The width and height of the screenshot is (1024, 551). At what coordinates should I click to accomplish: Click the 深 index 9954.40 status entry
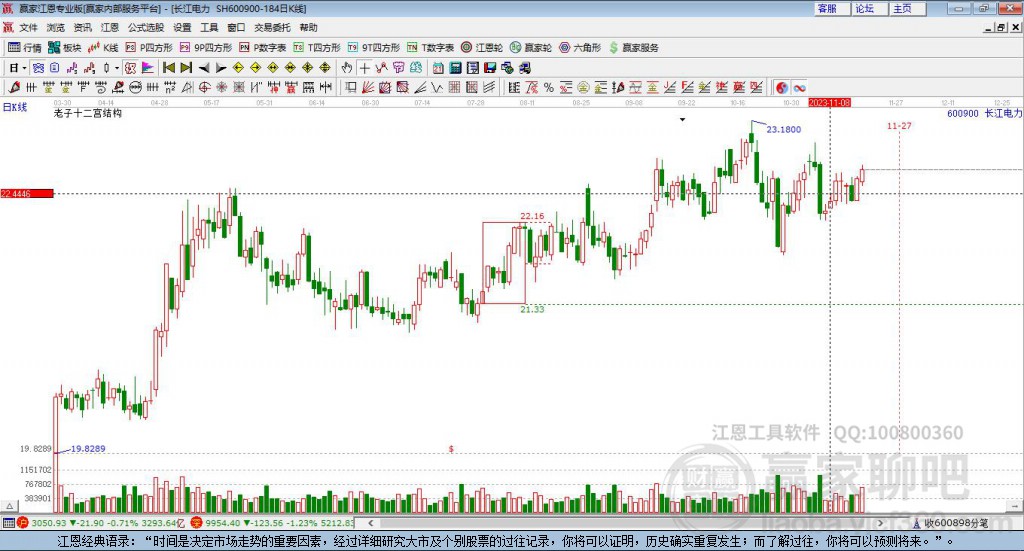[x=272, y=523]
